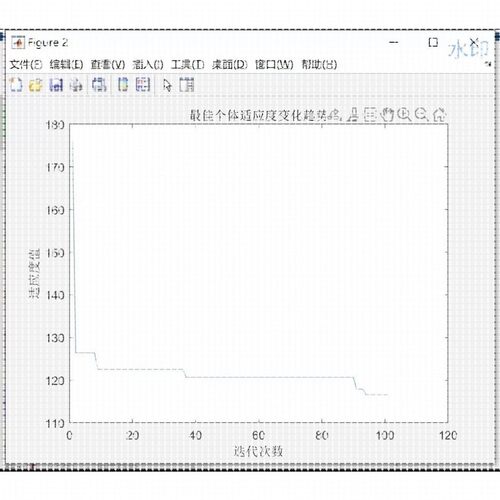Restore the view with the home icon
Image resolution: width=500 pixels, height=500 pixels.
pos(439,115)
